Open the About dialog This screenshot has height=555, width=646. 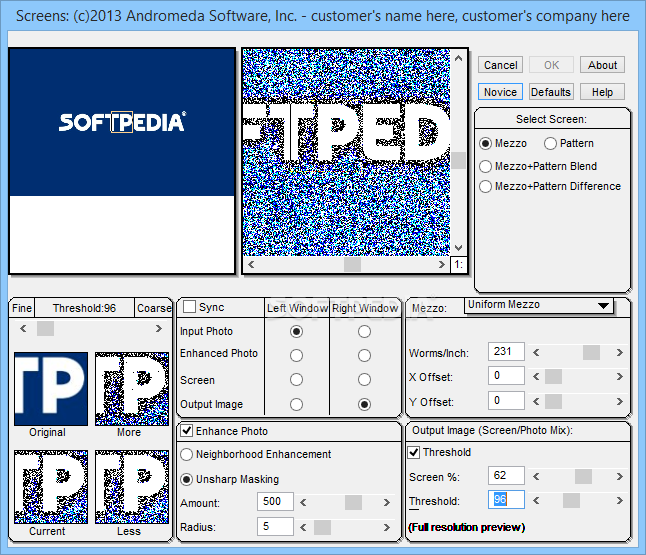coord(602,65)
